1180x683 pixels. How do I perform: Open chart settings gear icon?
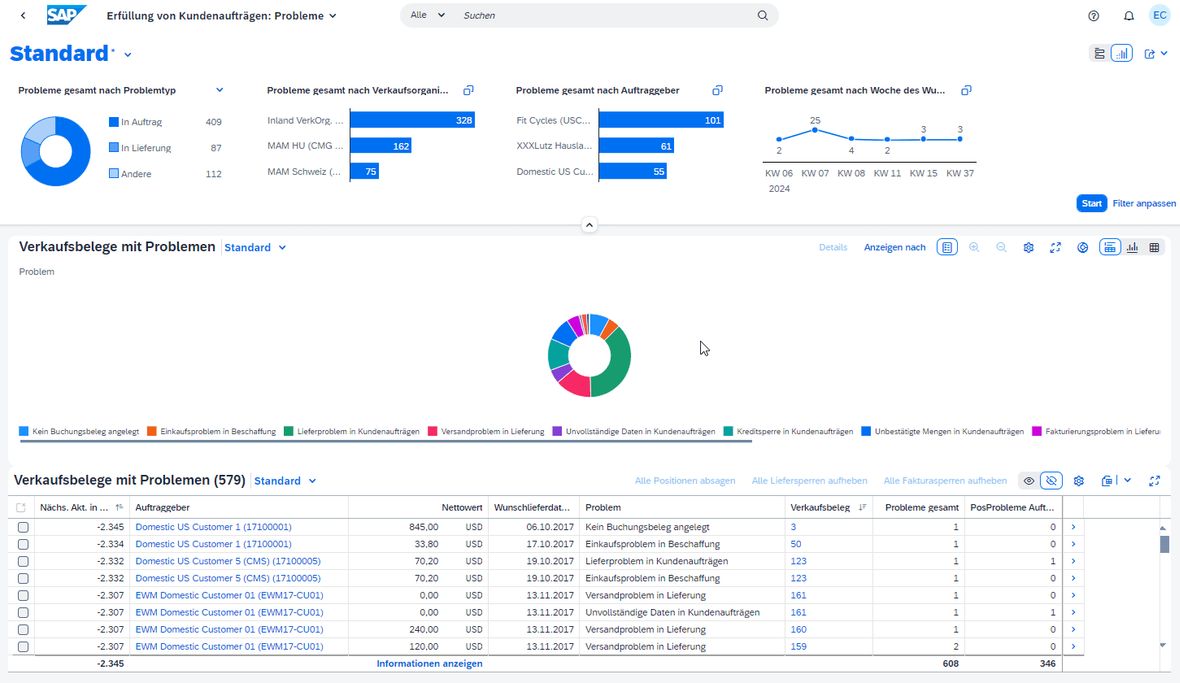1028,247
